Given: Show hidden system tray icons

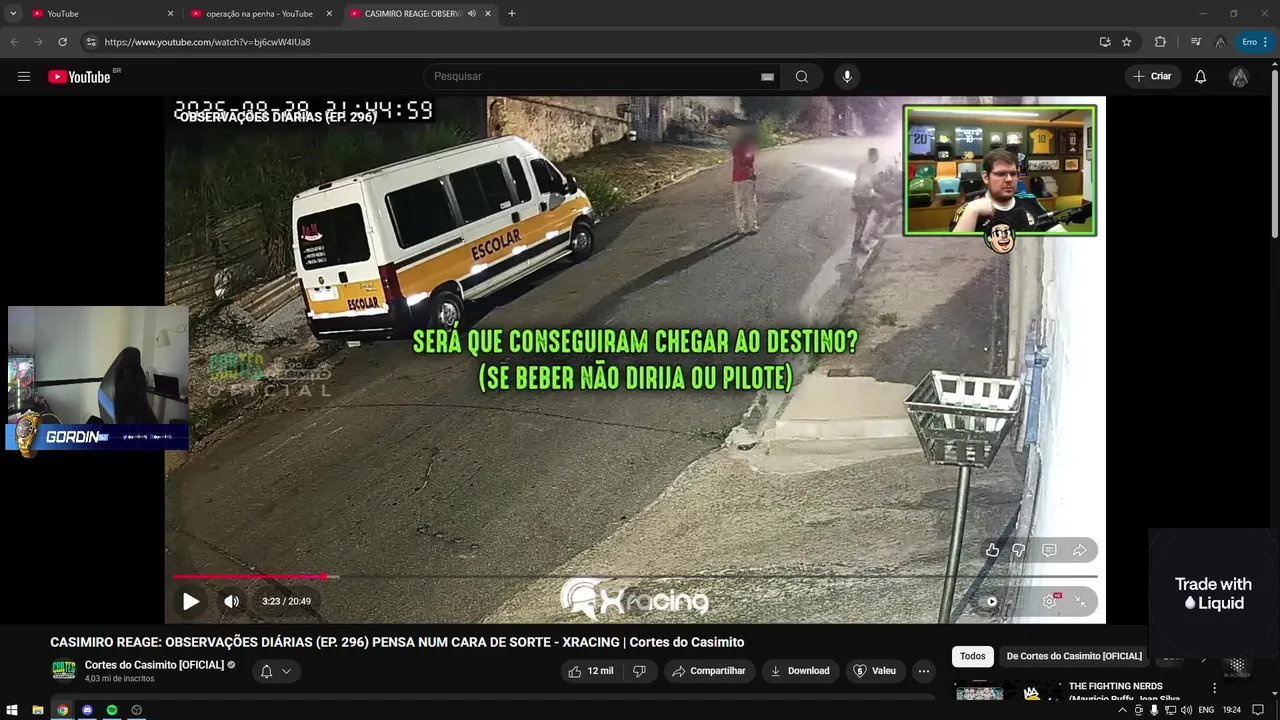Looking at the screenshot, I should tap(1122, 710).
